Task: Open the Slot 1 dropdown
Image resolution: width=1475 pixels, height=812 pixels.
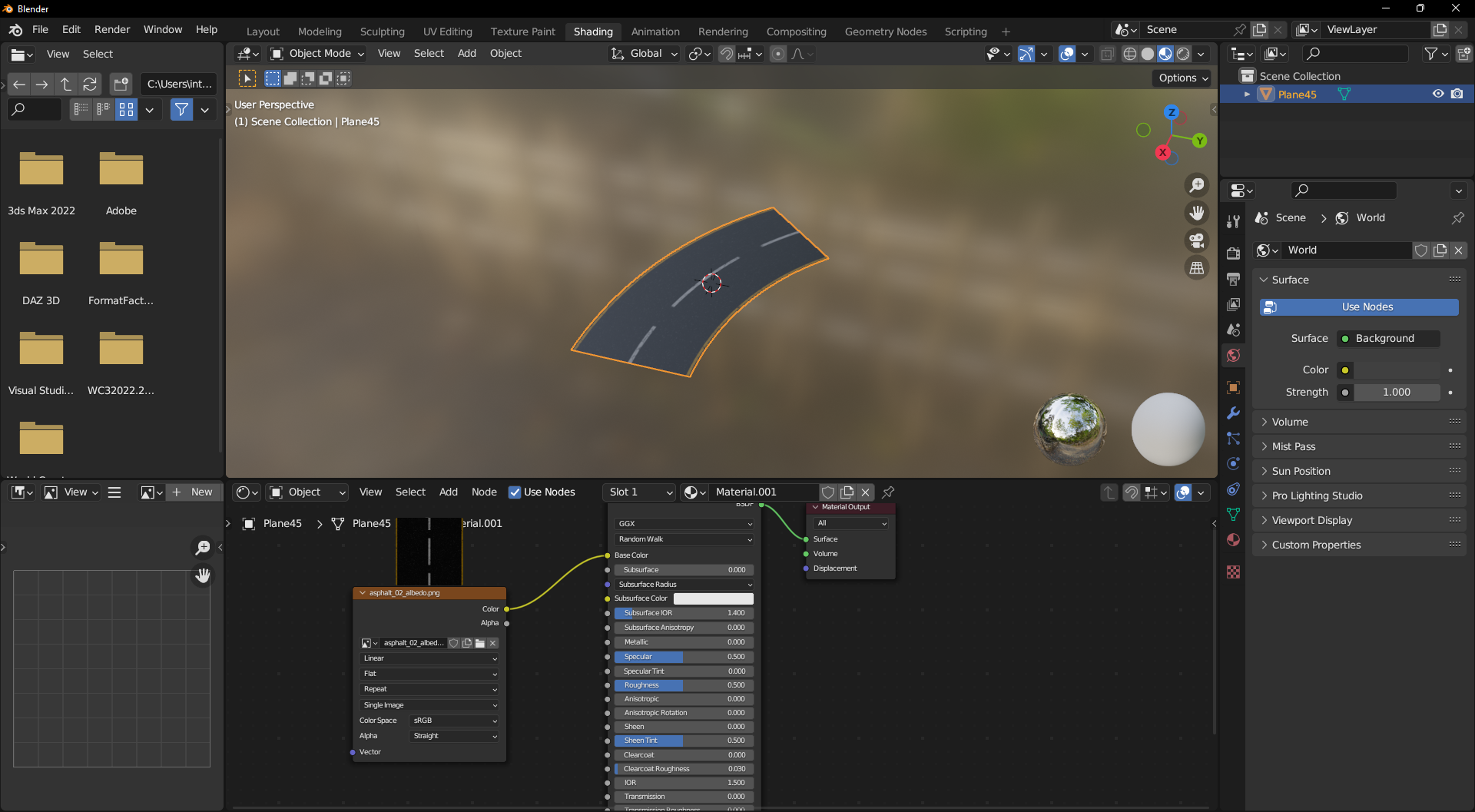Action: pyautogui.click(x=638, y=492)
